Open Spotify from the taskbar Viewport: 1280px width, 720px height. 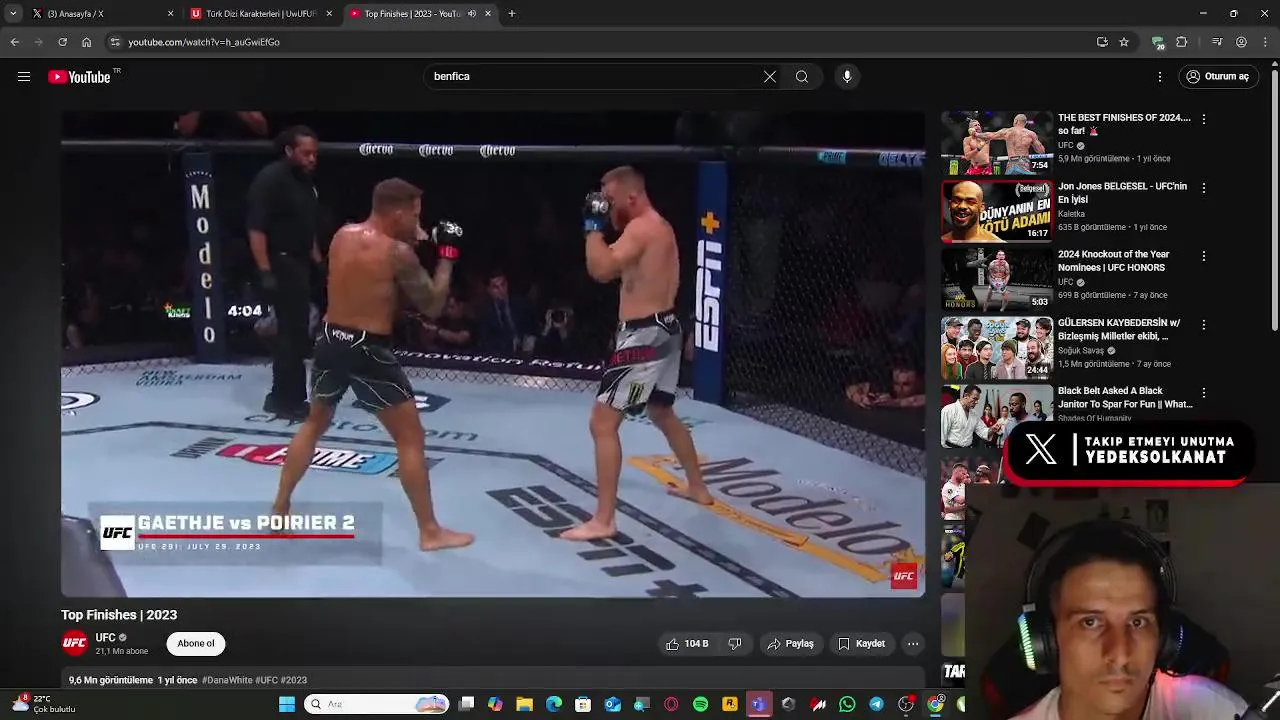(x=700, y=704)
